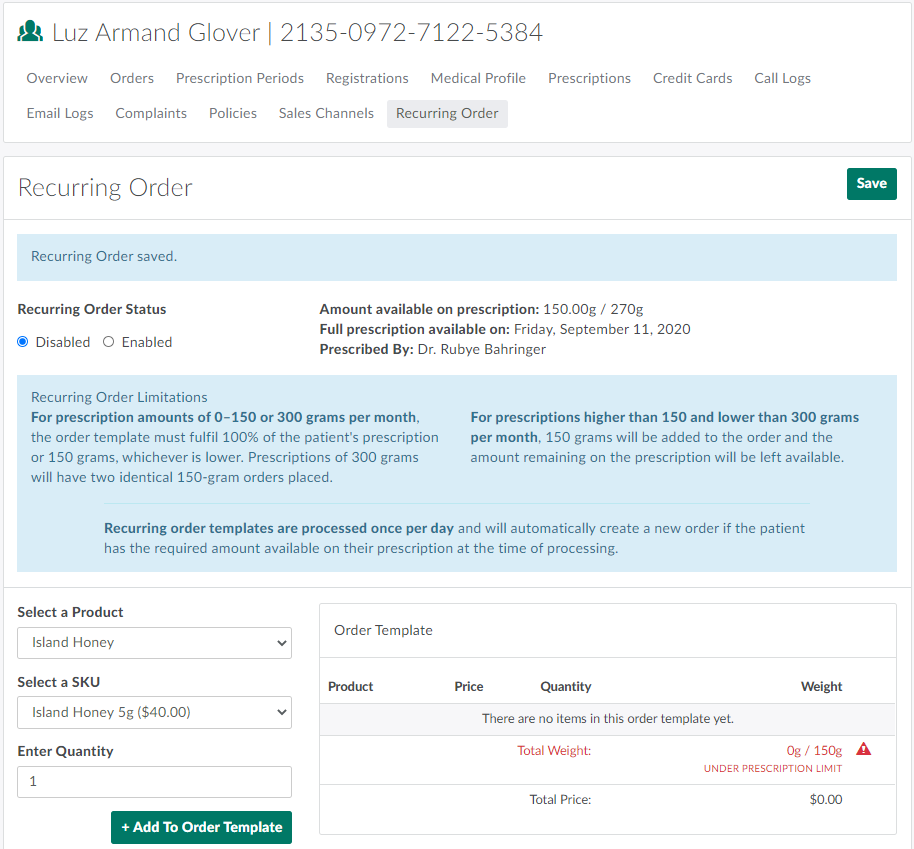Open the Registrations tab
Screen dimensions: 914x849
coord(367,78)
